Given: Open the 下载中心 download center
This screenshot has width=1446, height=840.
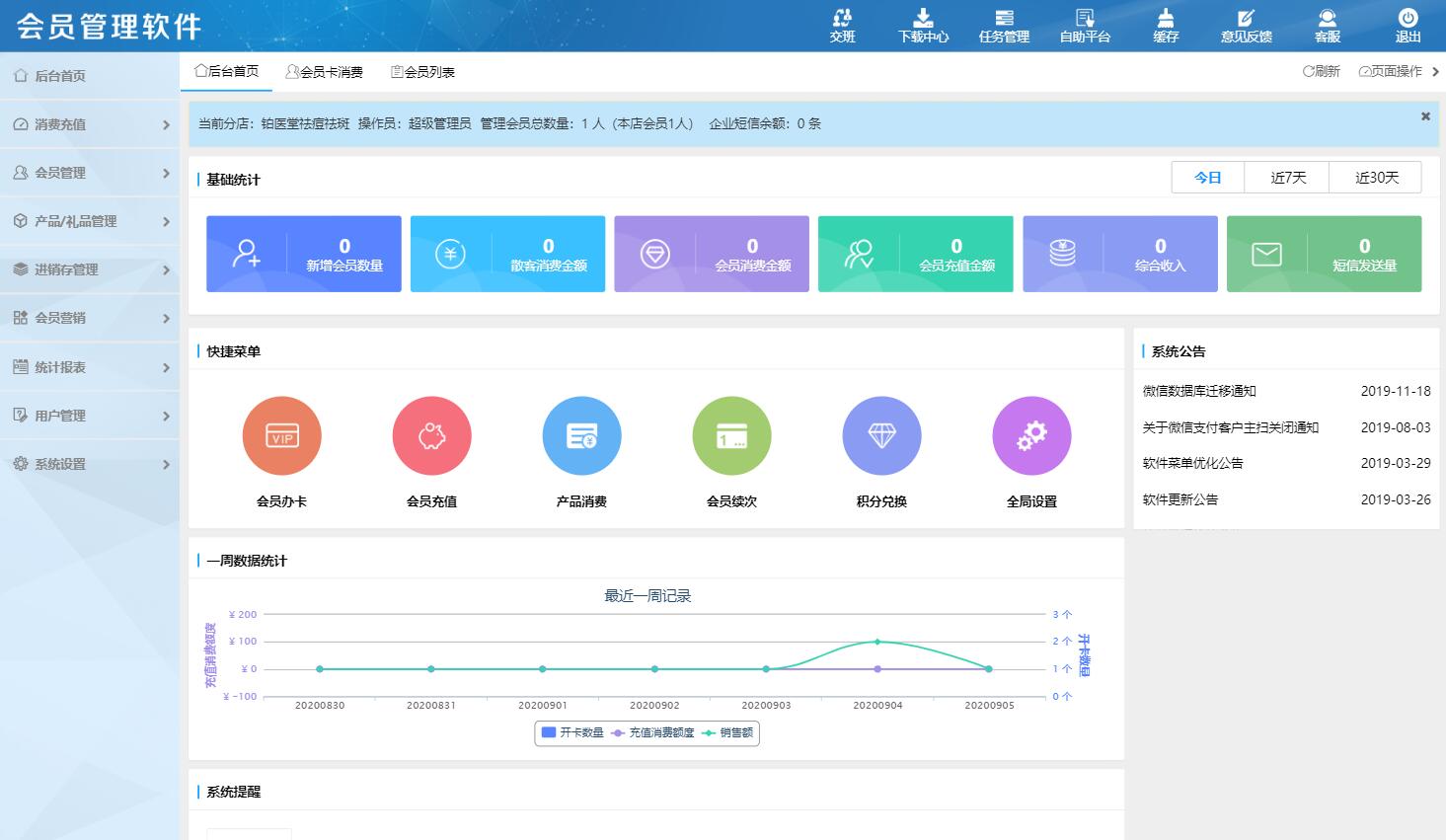Looking at the screenshot, I should pyautogui.click(x=923, y=26).
